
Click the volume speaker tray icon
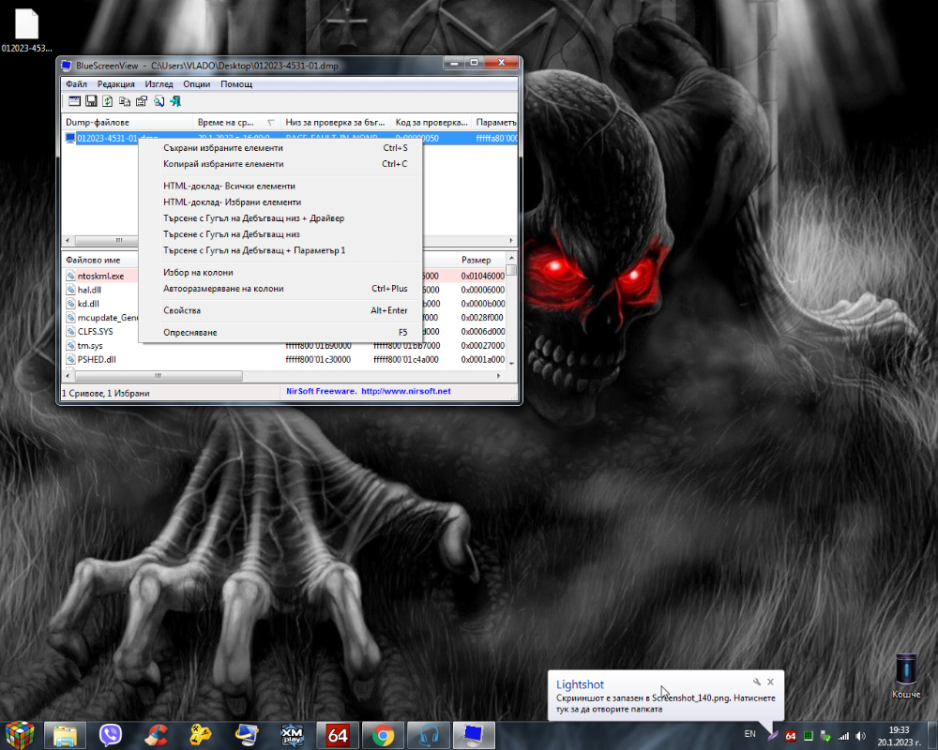point(861,736)
